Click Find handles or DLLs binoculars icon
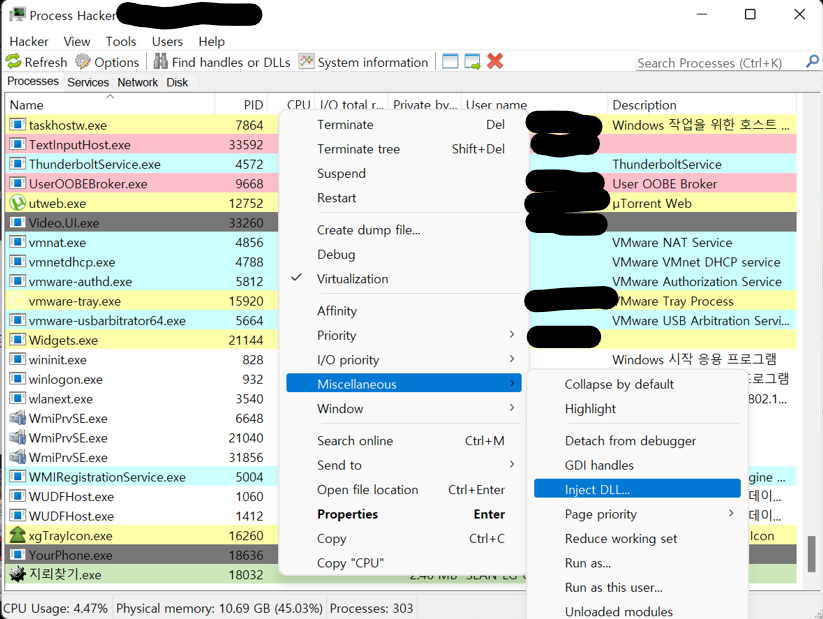 [161, 61]
